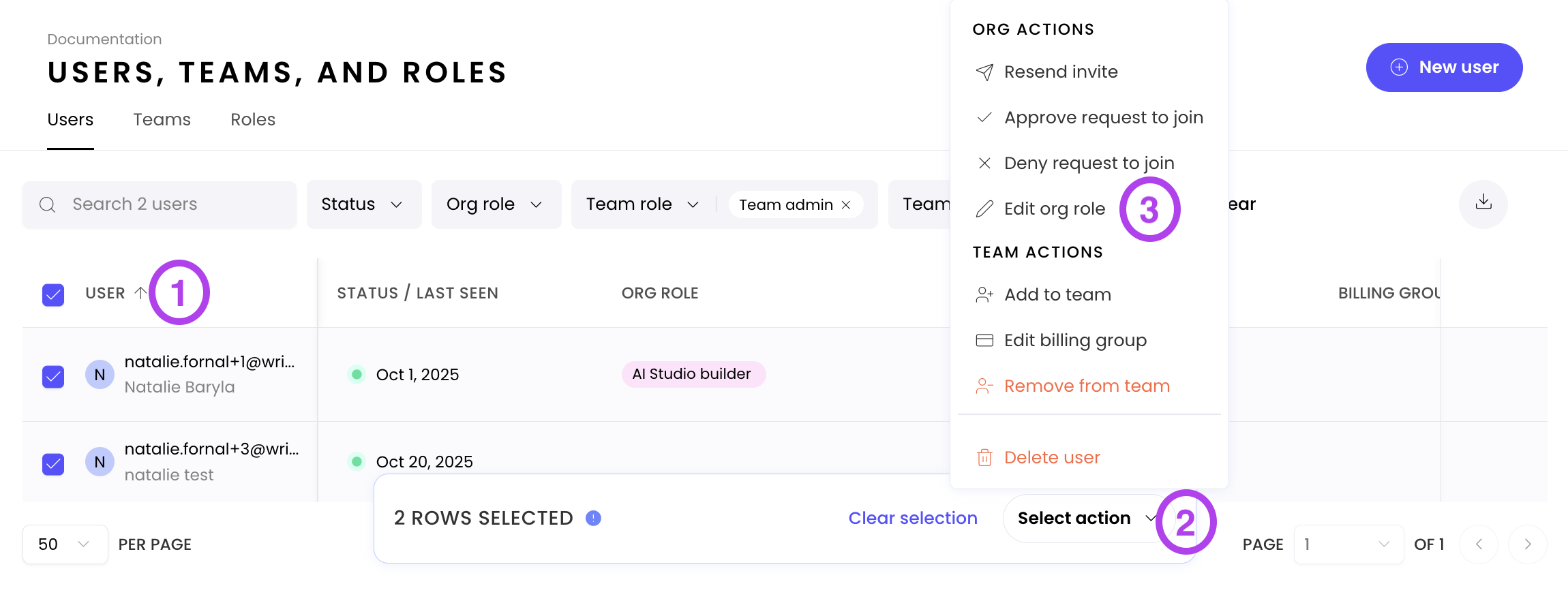Choose Edit org role from the menu
Screen dimensions: 1568x601
click(1054, 209)
